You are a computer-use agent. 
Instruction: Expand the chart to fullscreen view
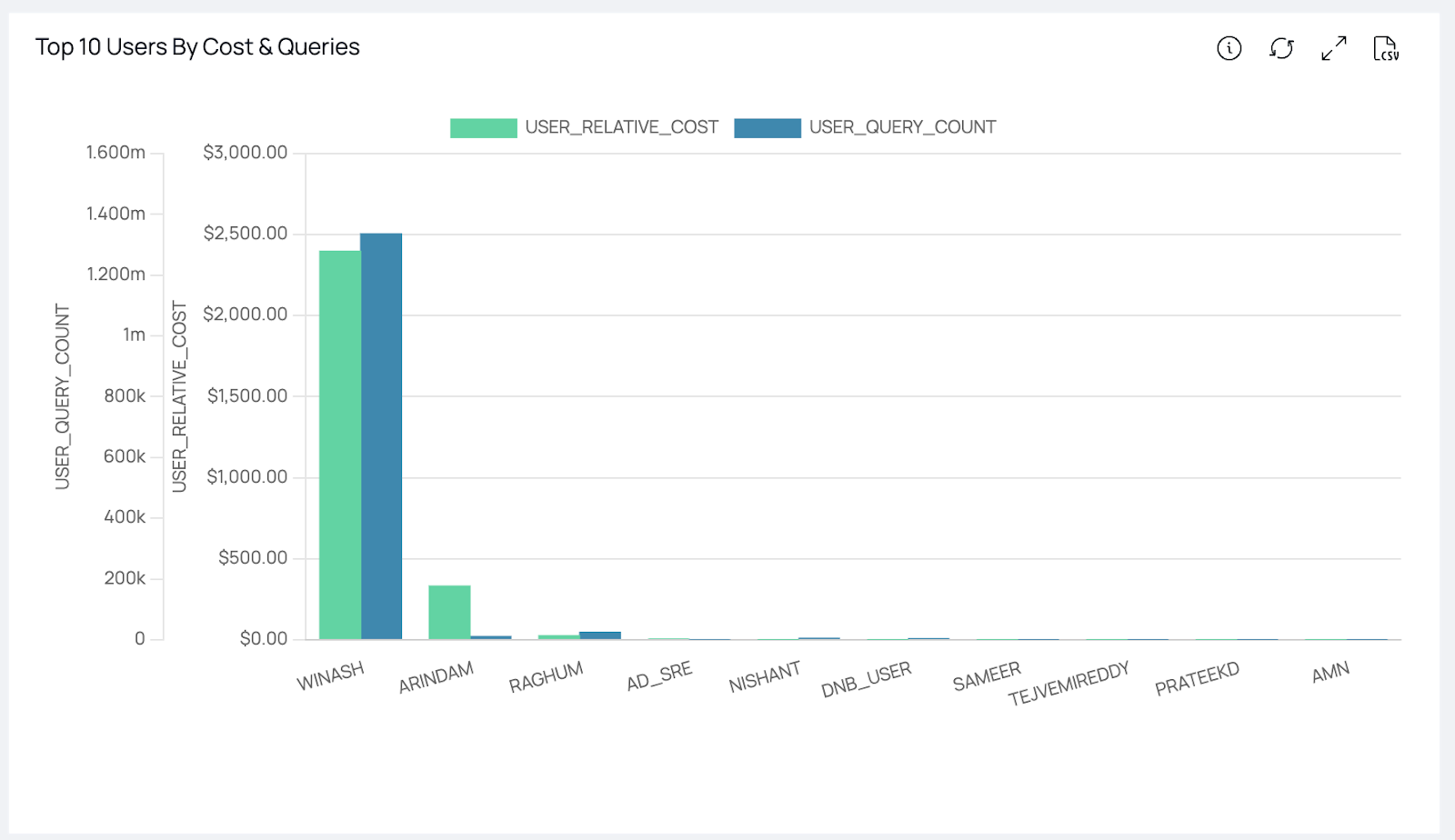pyautogui.click(x=1333, y=49)
